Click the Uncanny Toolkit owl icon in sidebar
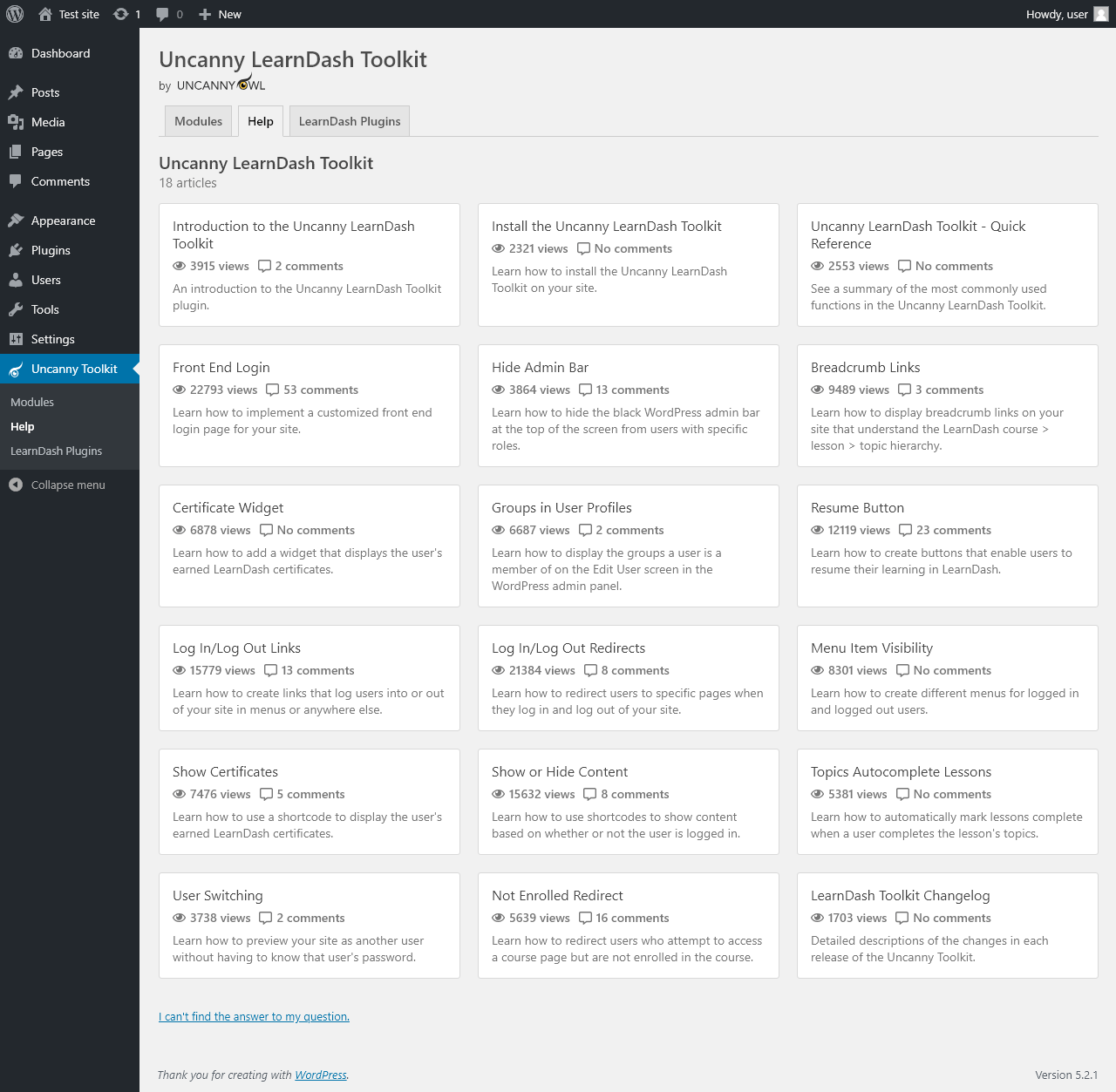 pyautogui.click(x=16, y=370)
